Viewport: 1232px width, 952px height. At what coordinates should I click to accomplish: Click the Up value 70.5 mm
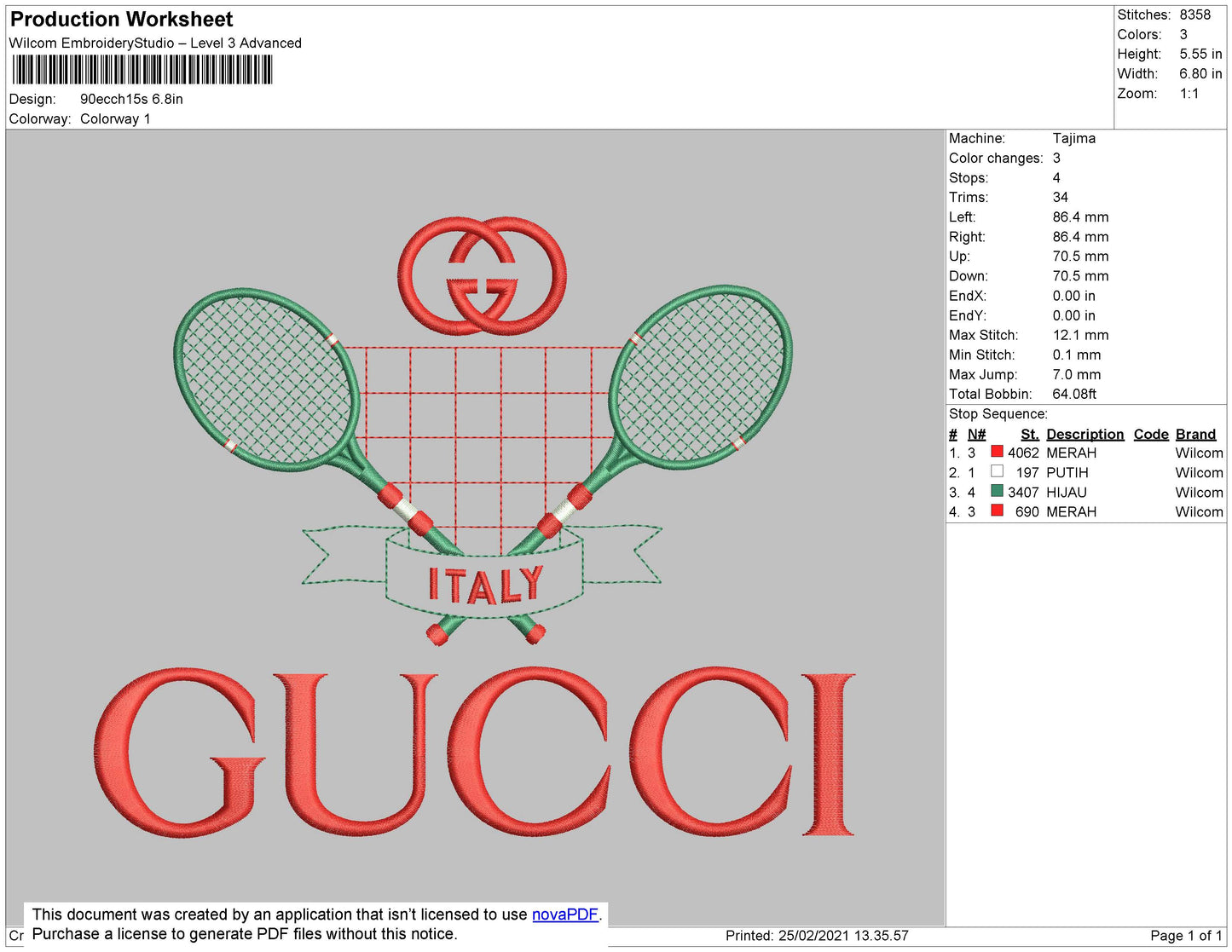pos(1081,256)
